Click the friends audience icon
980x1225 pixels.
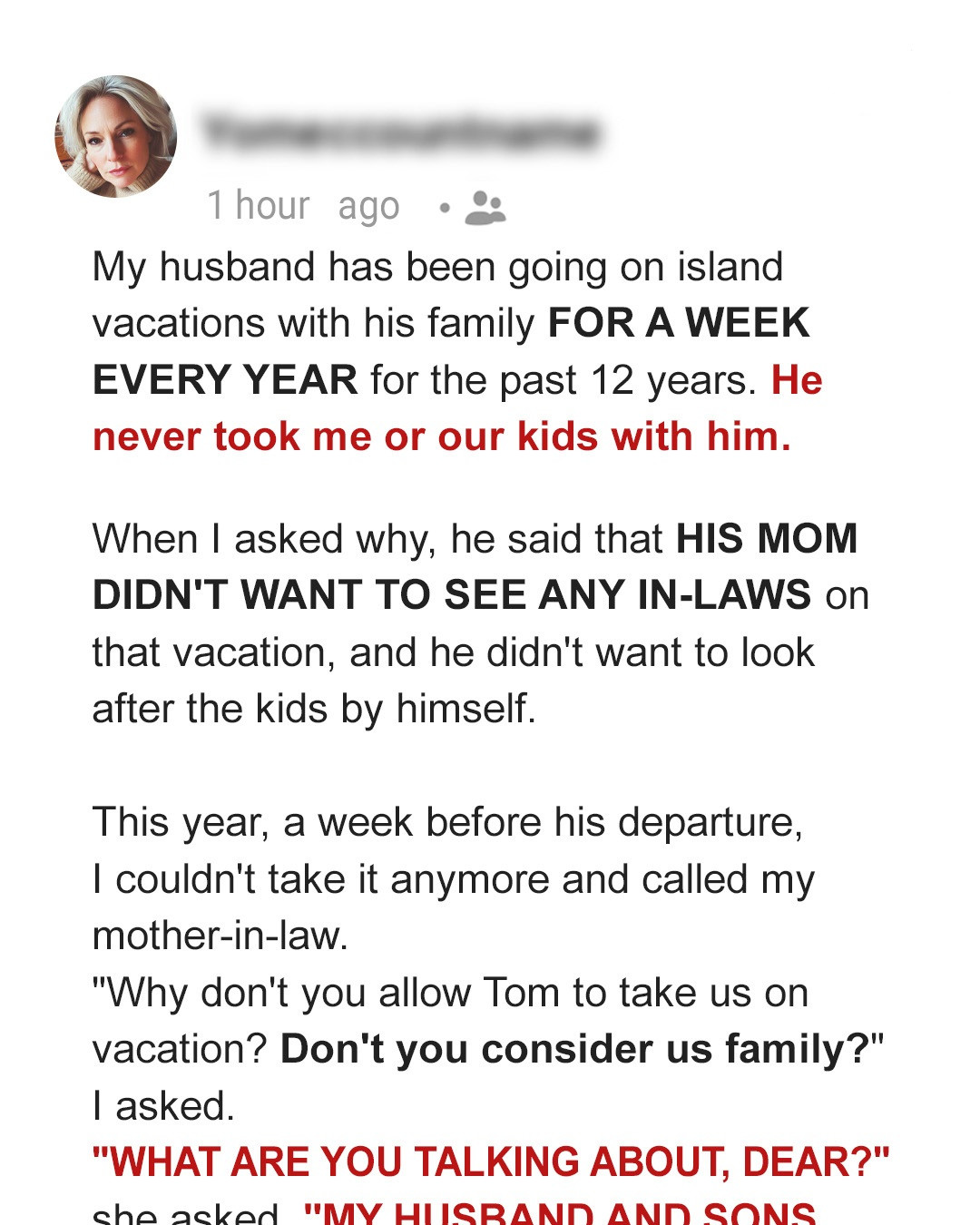pyautogui.click(x=485, y=208)
